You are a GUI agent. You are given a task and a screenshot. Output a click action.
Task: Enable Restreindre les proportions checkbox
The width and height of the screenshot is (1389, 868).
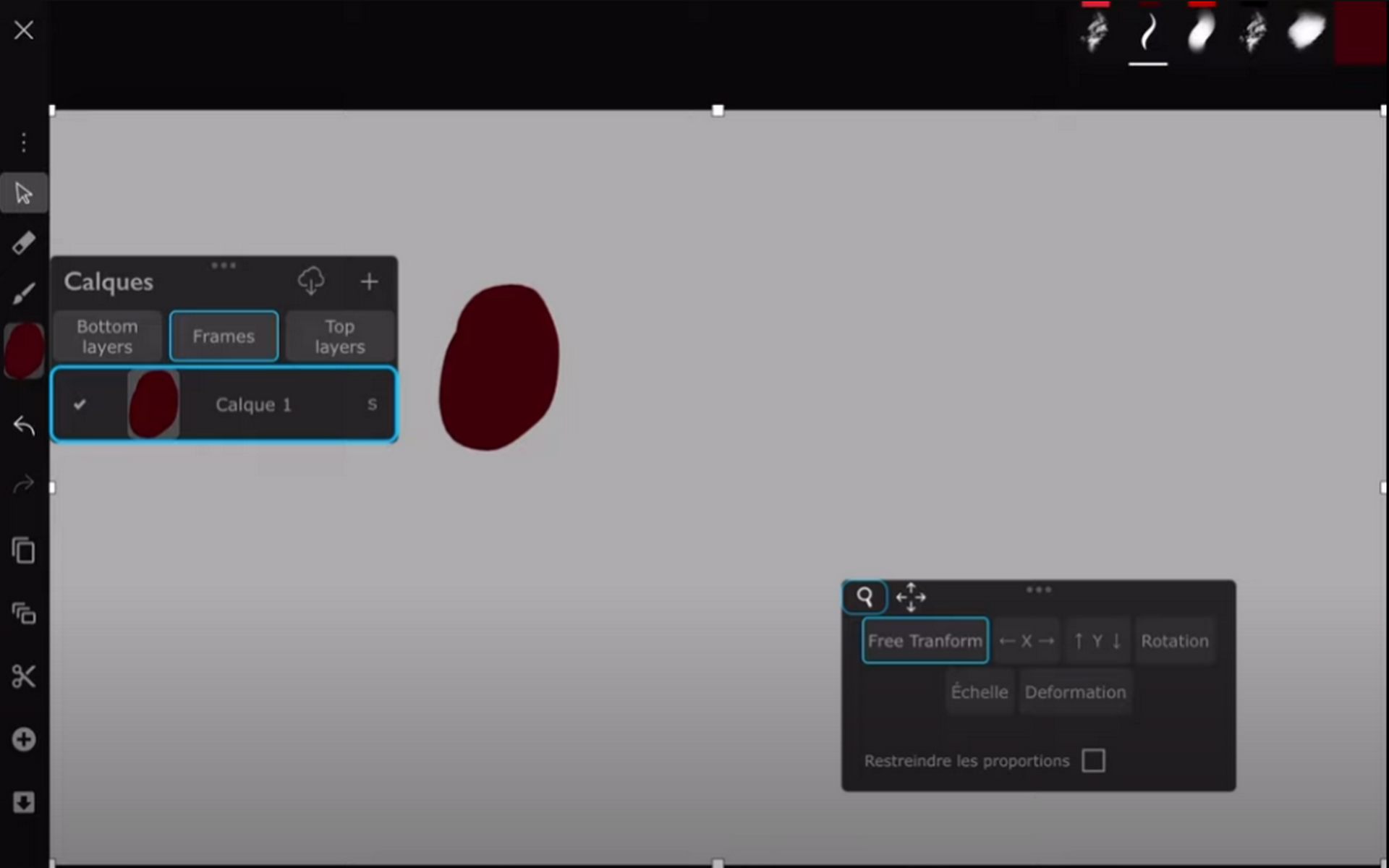[1092, 760]
